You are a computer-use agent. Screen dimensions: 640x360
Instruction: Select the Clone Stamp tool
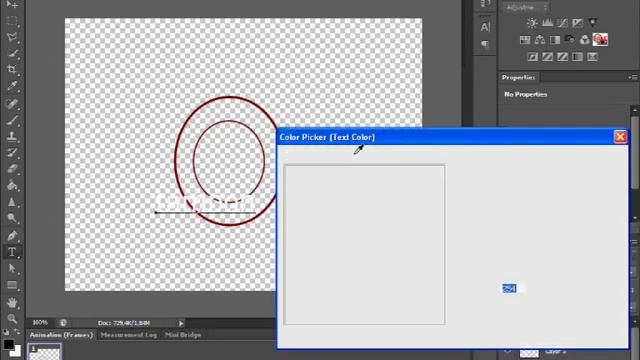[x=12, y=136]
